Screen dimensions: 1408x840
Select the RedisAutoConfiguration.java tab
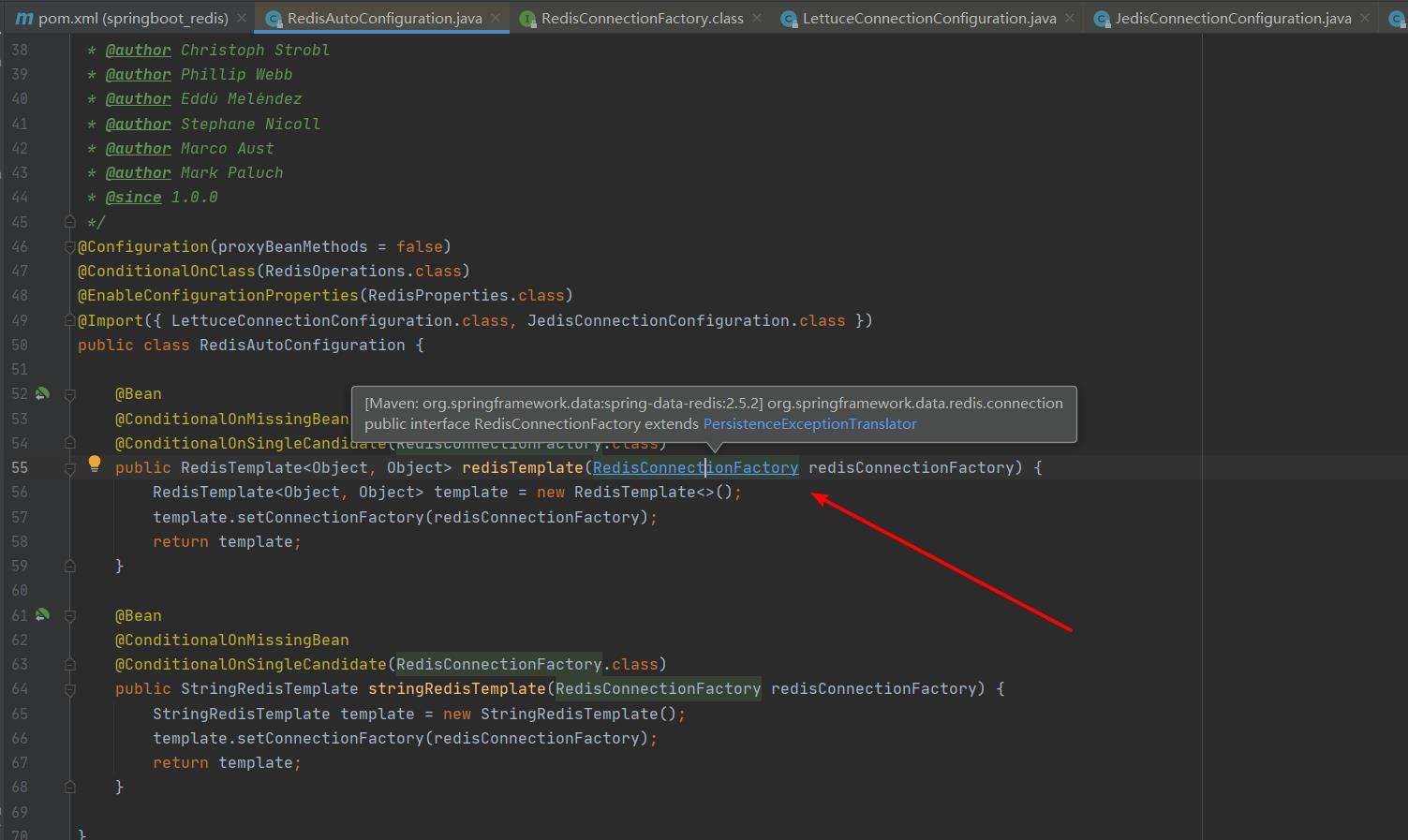(383, 18)
